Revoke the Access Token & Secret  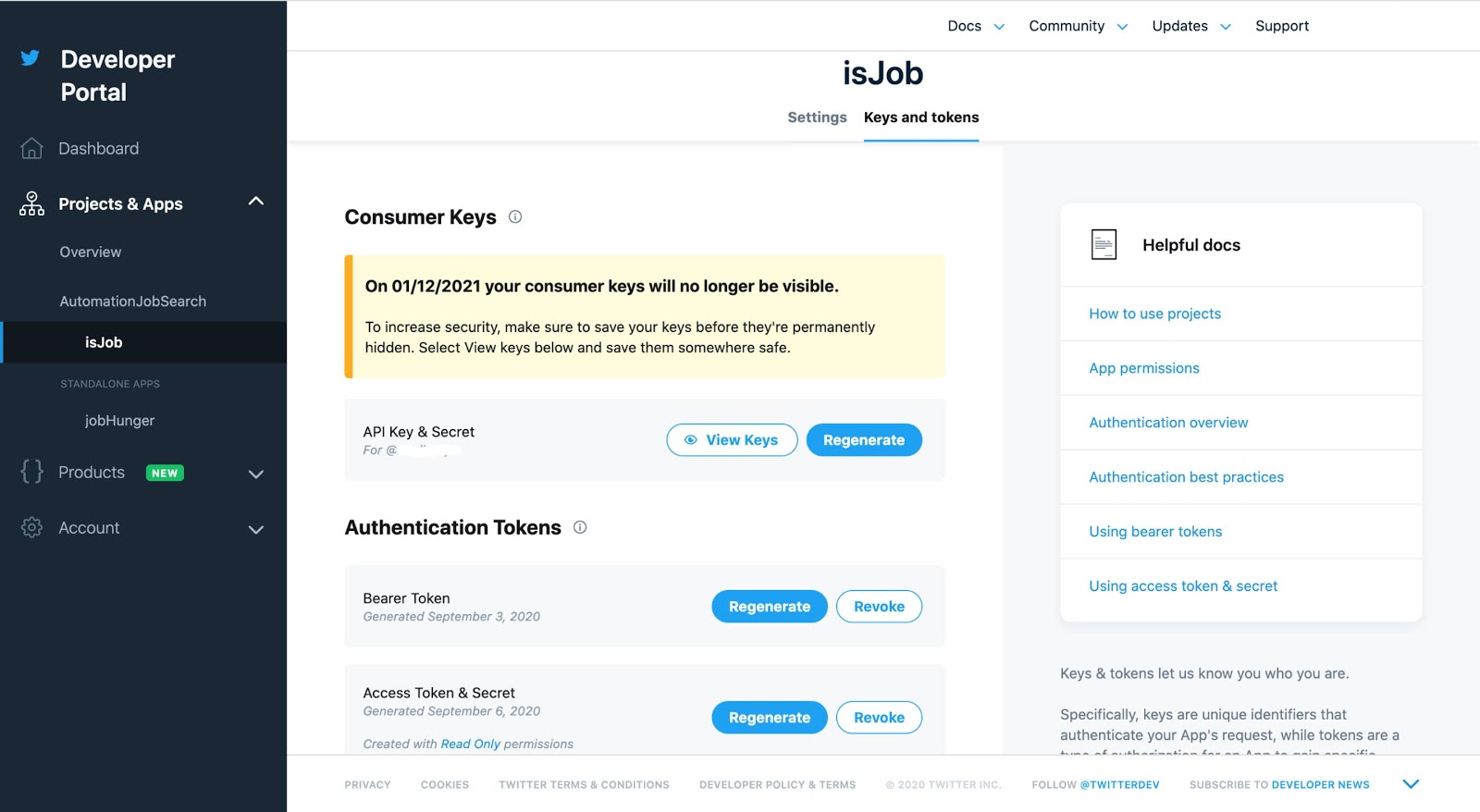click(879, 718)
